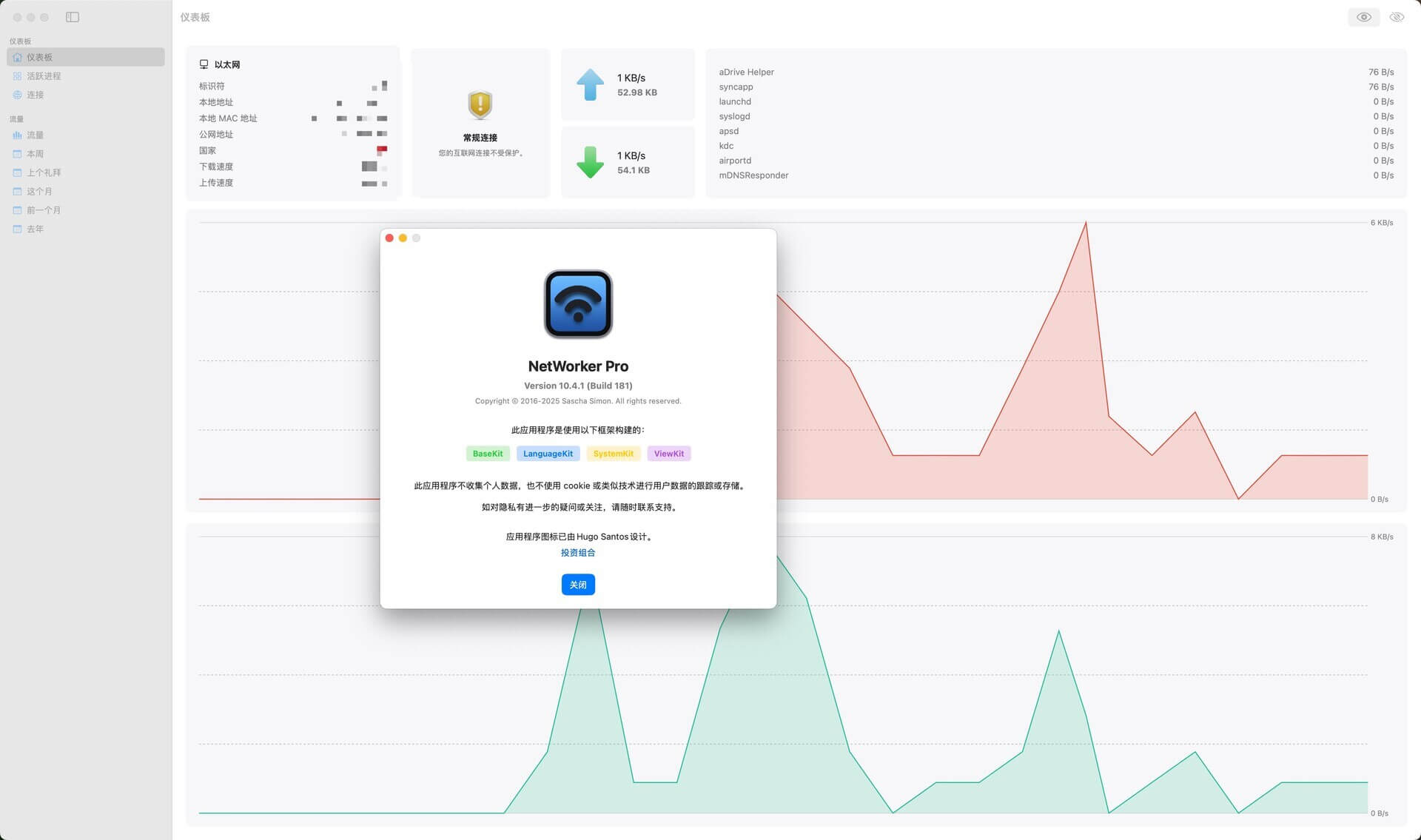Toggle the sidebar with the toolbar icon
This screenshot has width=1421, height=840.
pyautogui.click(x=72, y=16)
